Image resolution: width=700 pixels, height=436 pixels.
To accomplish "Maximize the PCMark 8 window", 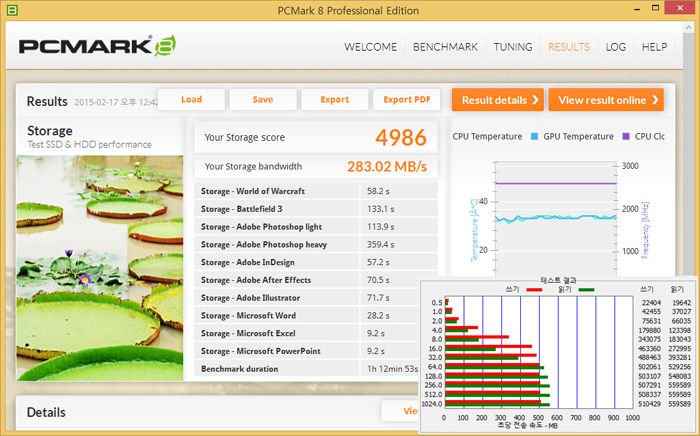I will coord(655,8).
